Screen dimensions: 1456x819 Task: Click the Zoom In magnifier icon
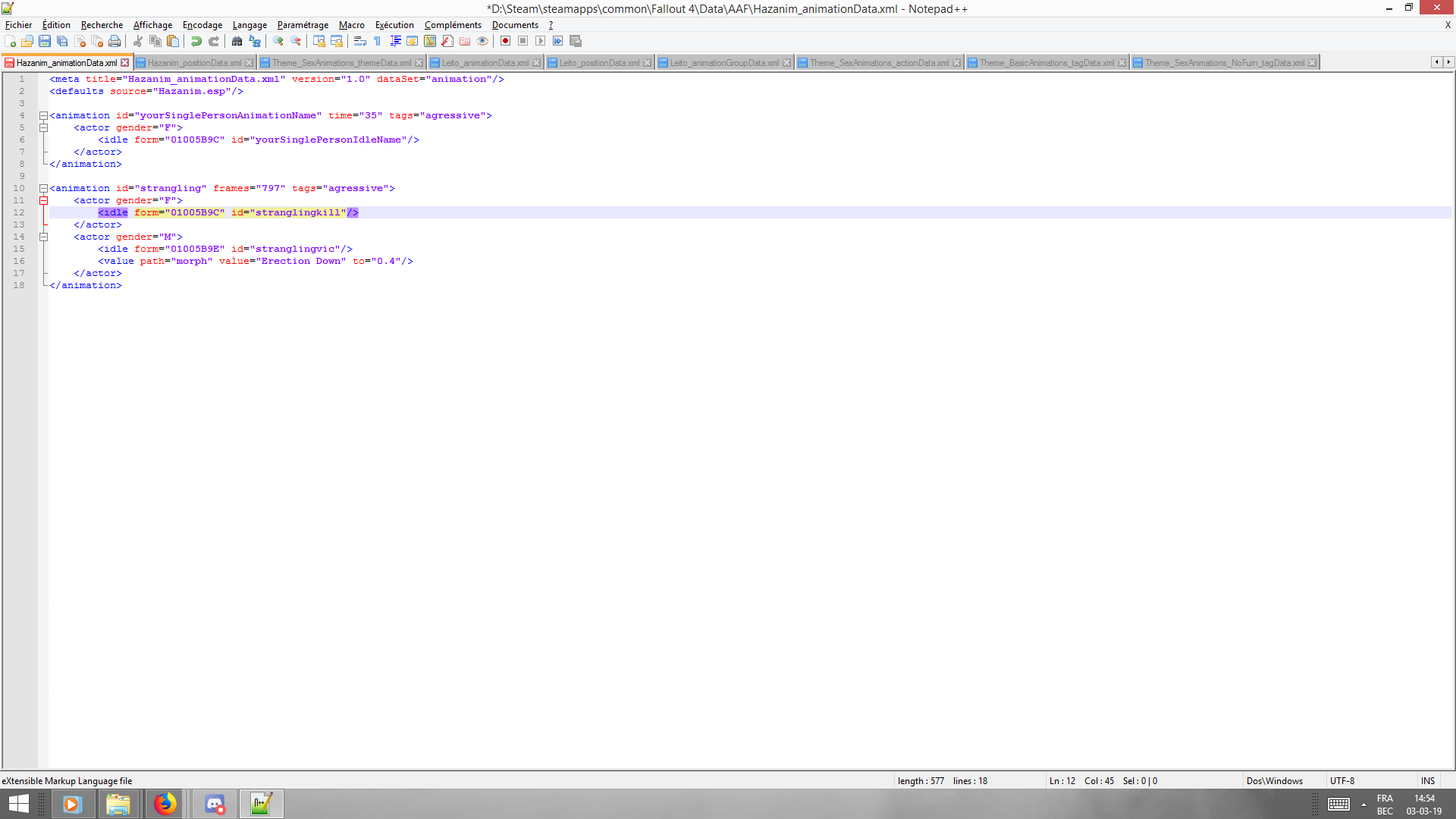(x=278, y=41)
